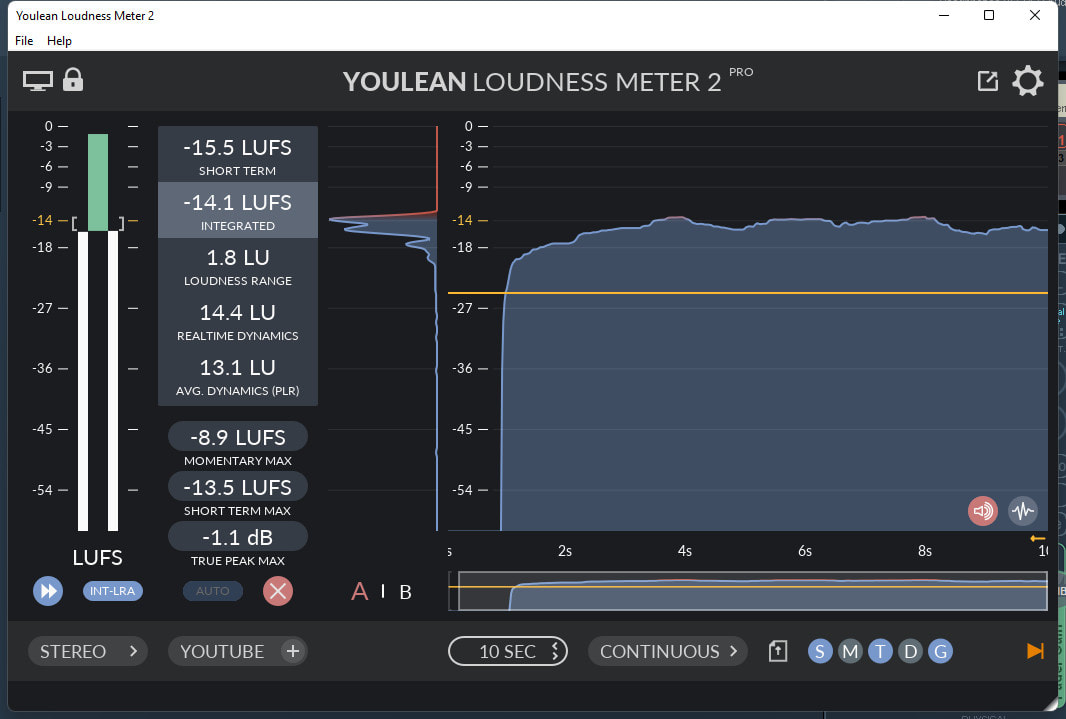Screen dimensions: 1066x719
Task: Click the 8s marker on the time axis
Action: (925, 550)
